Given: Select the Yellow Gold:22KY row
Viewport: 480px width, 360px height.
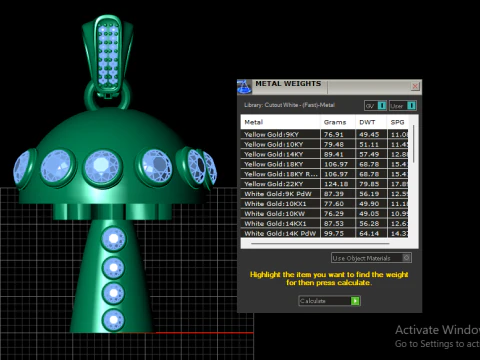Looking at the screenshot, I should [324, 184].
